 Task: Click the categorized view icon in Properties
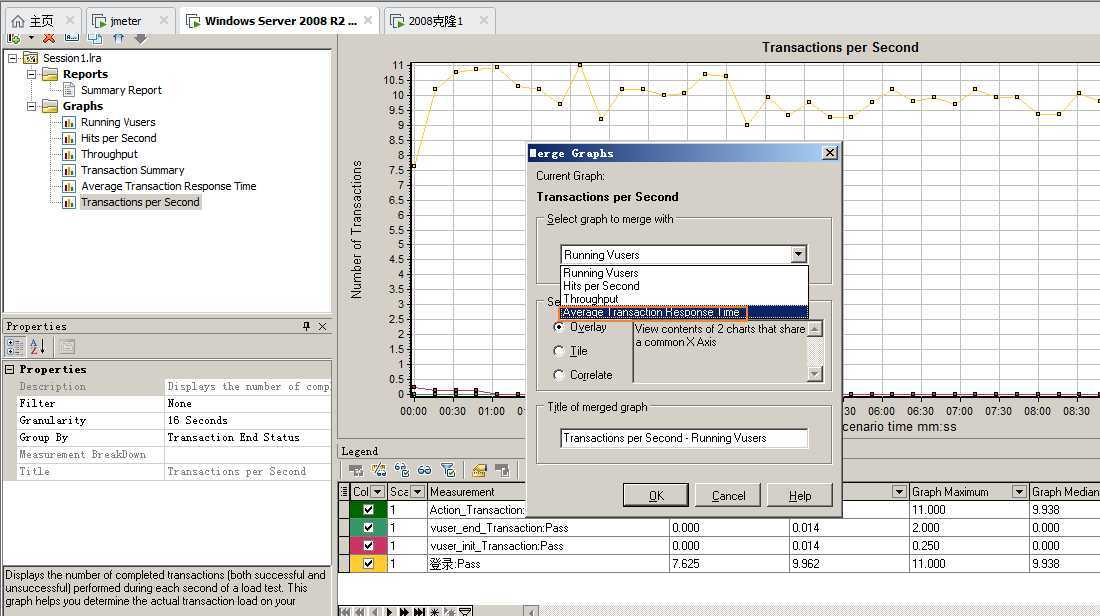tap(15, 346)
